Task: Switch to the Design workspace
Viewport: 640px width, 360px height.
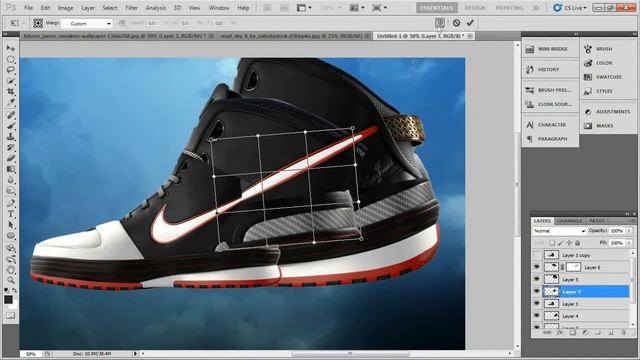Action: pos(475,8)
